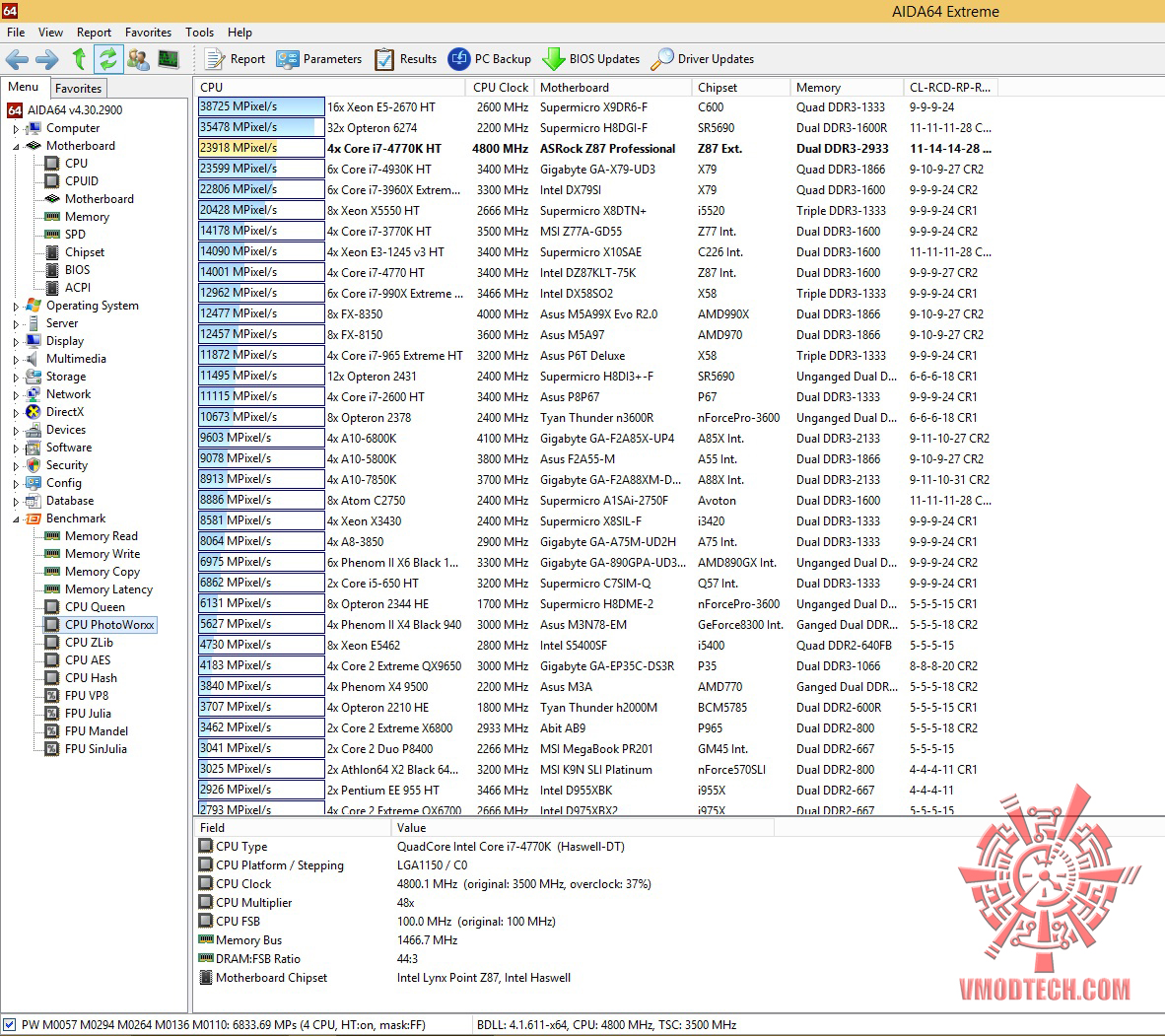This screenshot has height=1036, width=1165.
Task: Select the Memory Latency benchmark icon
Action: coord(52,589)
